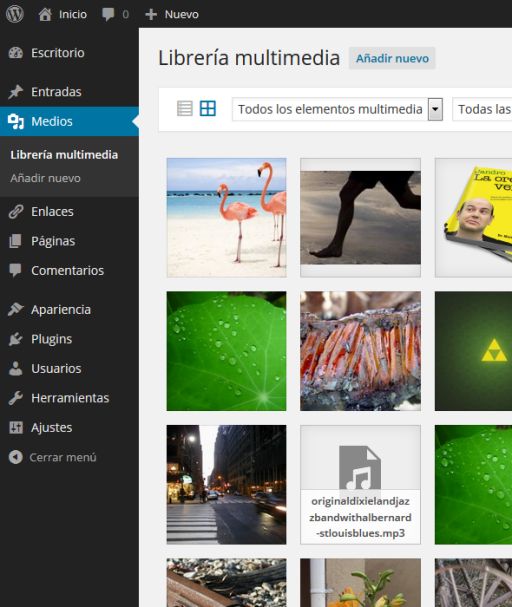Click the Añadir nuevo button beside title

392,58
